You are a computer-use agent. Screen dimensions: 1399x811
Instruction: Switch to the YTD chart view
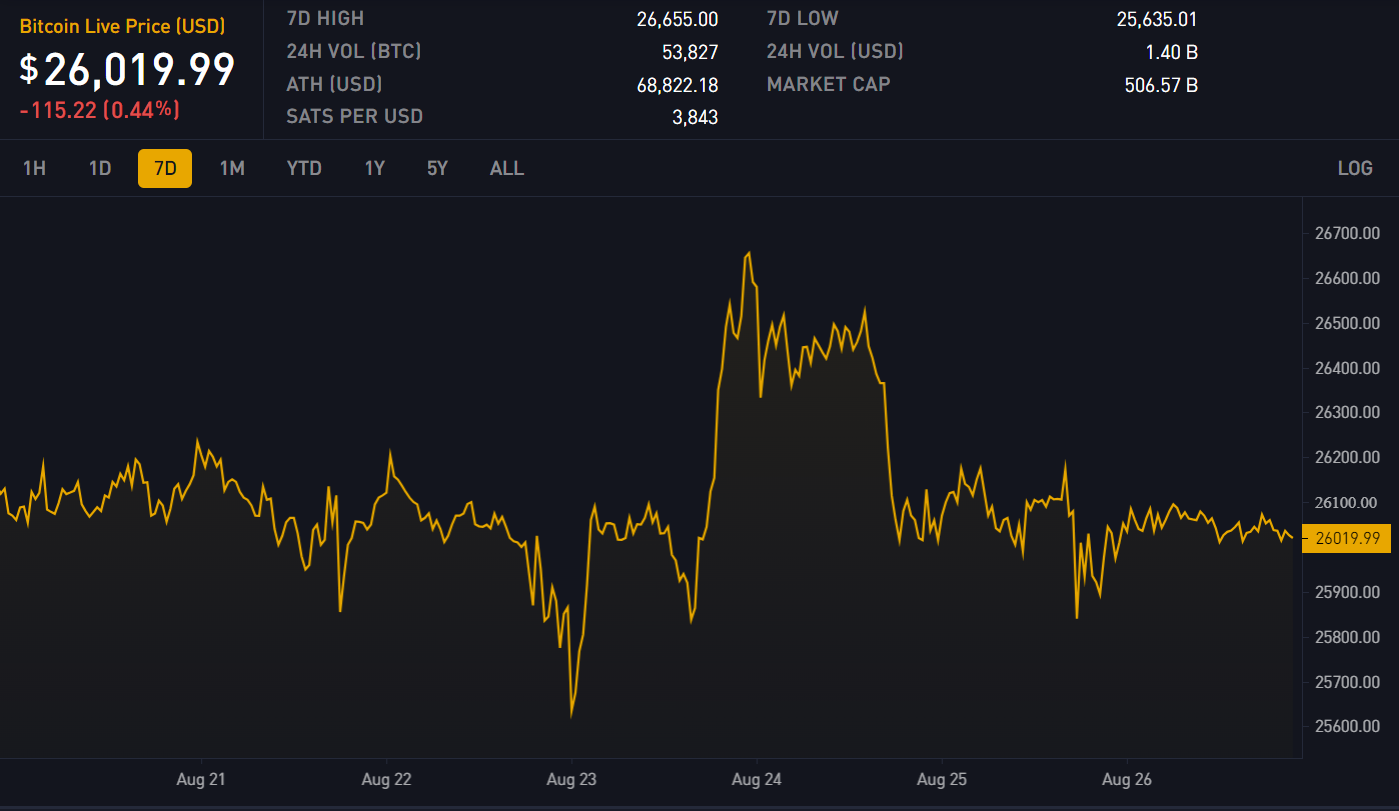point(304,168)
